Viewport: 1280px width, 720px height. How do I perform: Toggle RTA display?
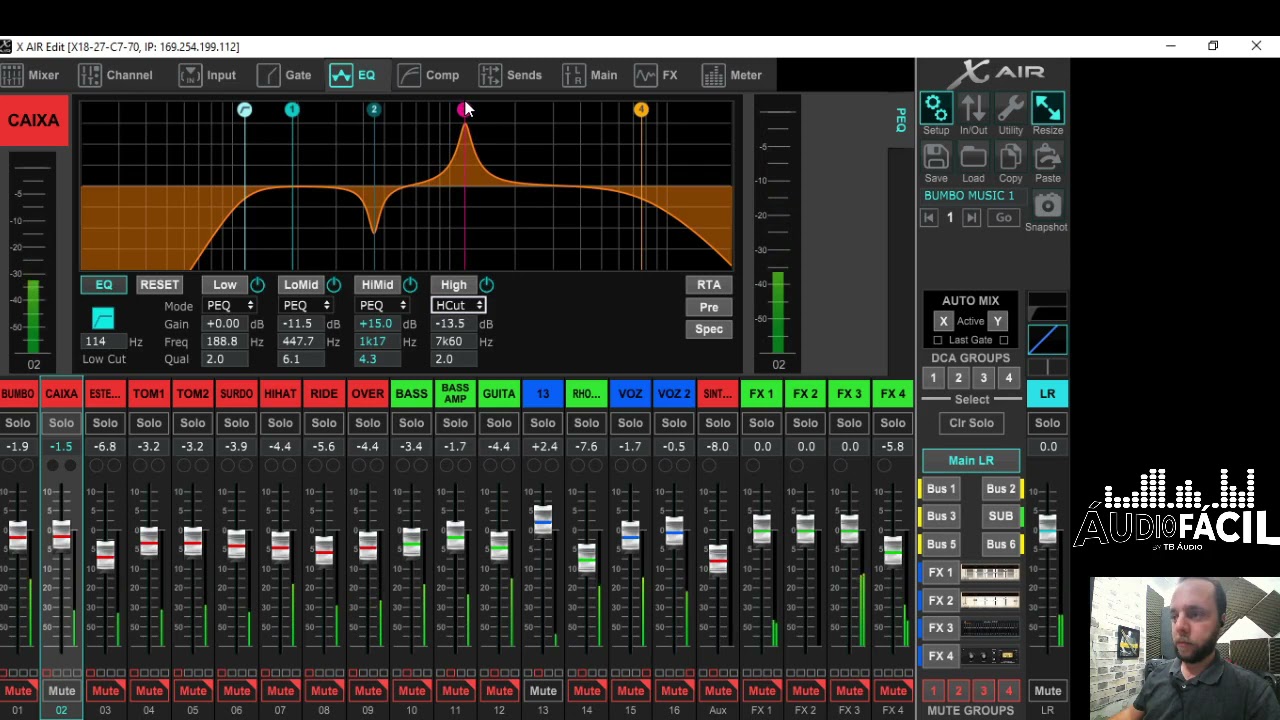[709, 285]
